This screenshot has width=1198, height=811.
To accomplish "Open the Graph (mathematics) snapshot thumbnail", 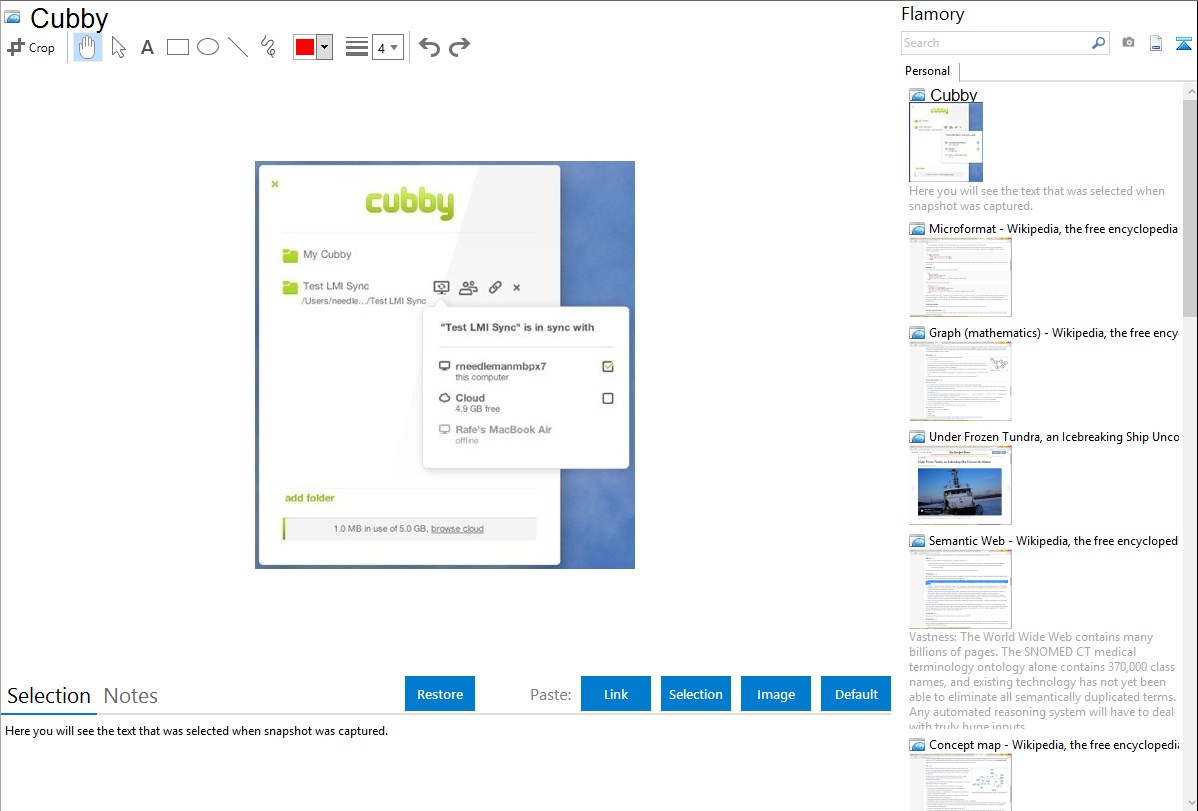I will [960, 381].
